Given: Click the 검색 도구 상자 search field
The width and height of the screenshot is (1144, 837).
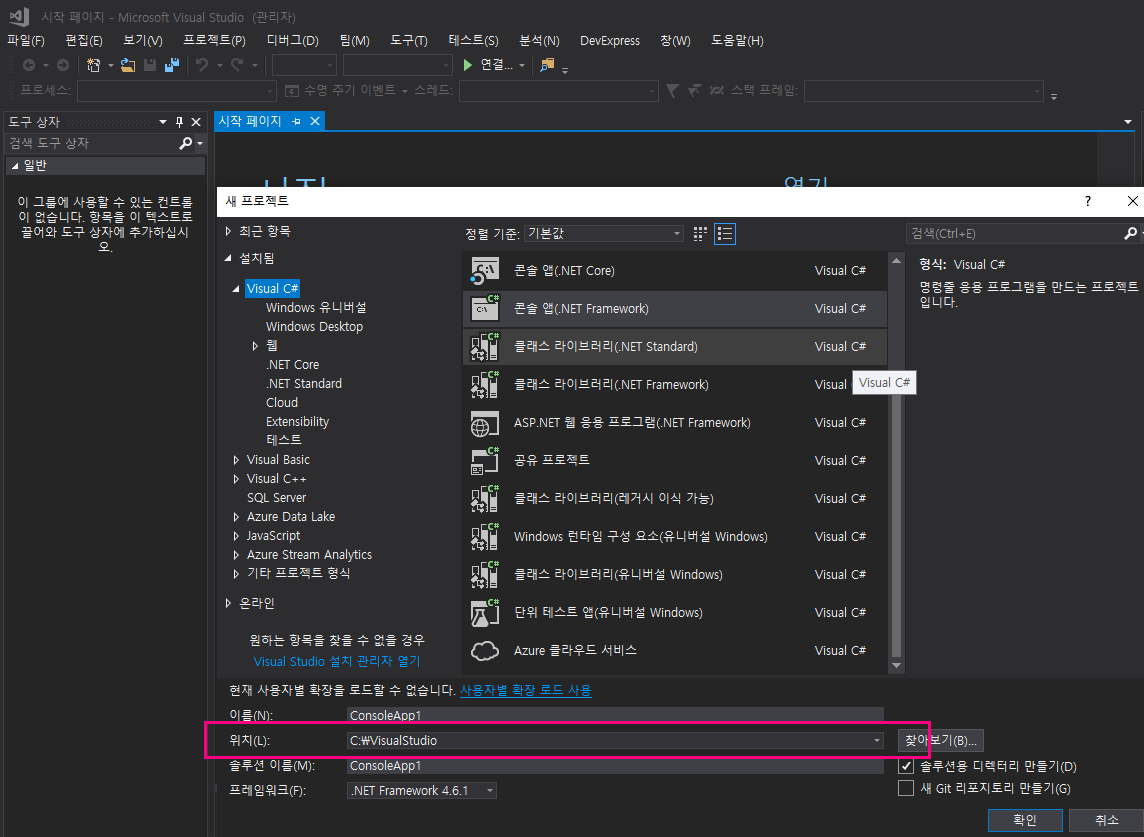Looking at the screenshot, I should [91, 144].
